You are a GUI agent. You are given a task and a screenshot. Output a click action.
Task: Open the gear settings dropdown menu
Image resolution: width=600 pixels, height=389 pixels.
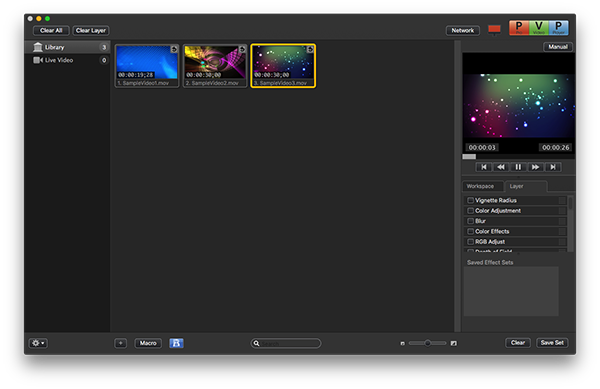(x=38, y=343)
